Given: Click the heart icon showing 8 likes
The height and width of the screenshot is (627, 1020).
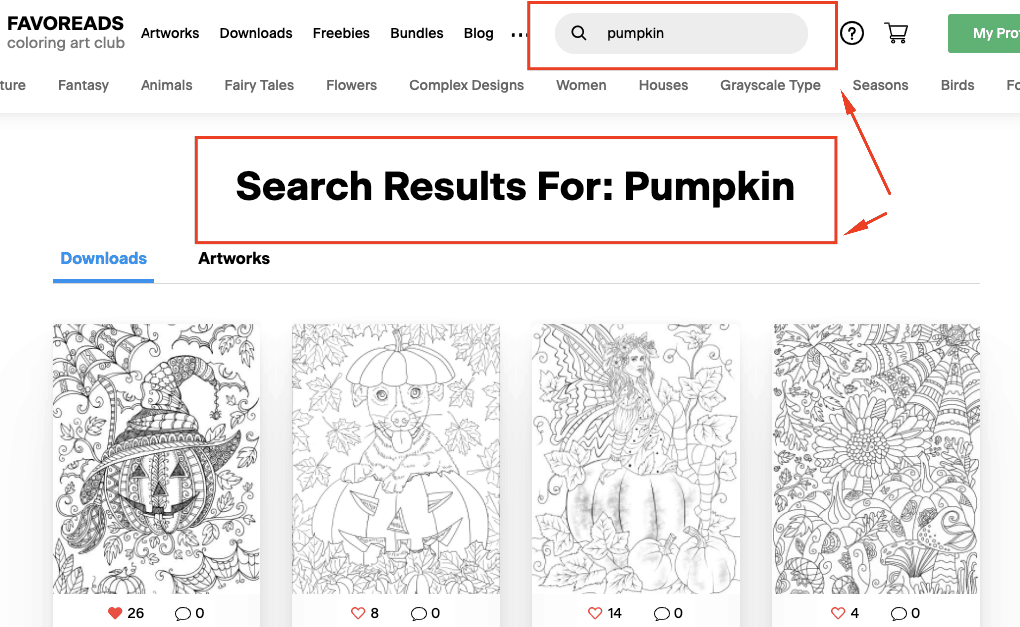Looking at the screenshot, I should click(x=358, y=613).
